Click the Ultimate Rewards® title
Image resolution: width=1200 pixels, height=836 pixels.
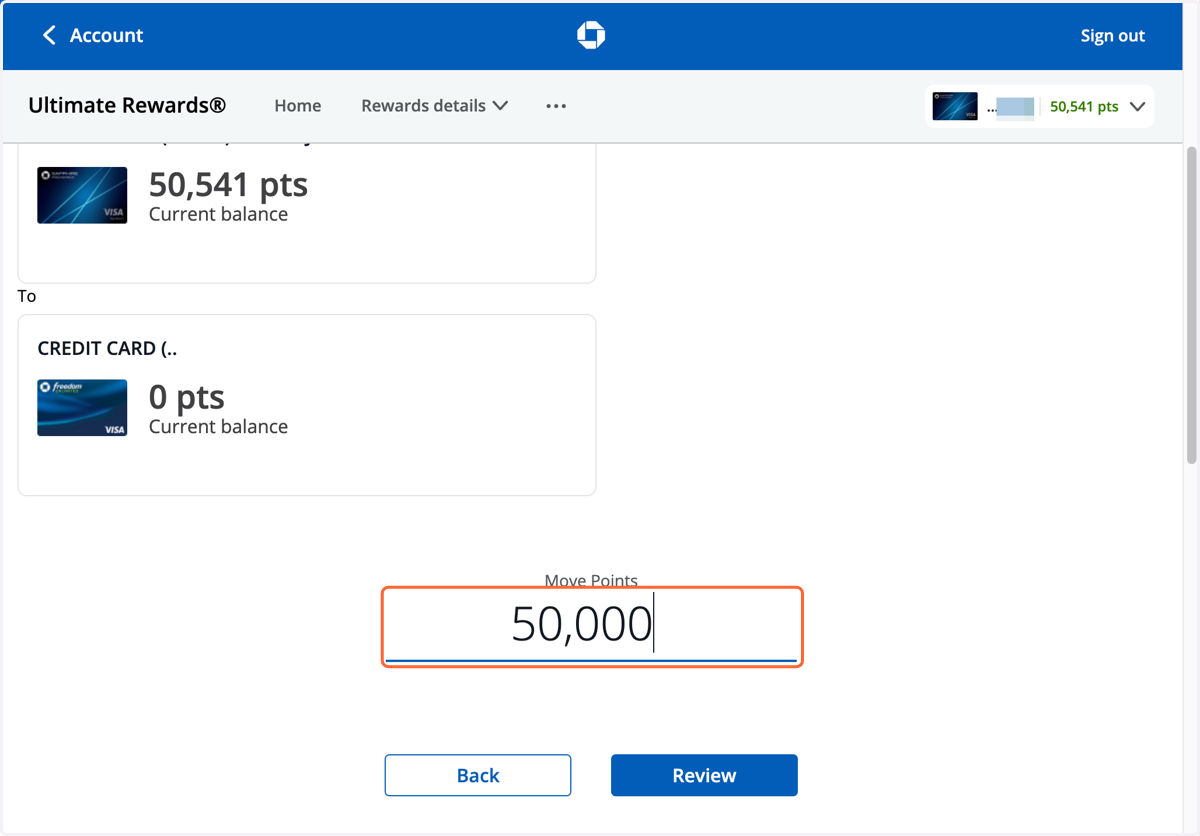point(127,105)
